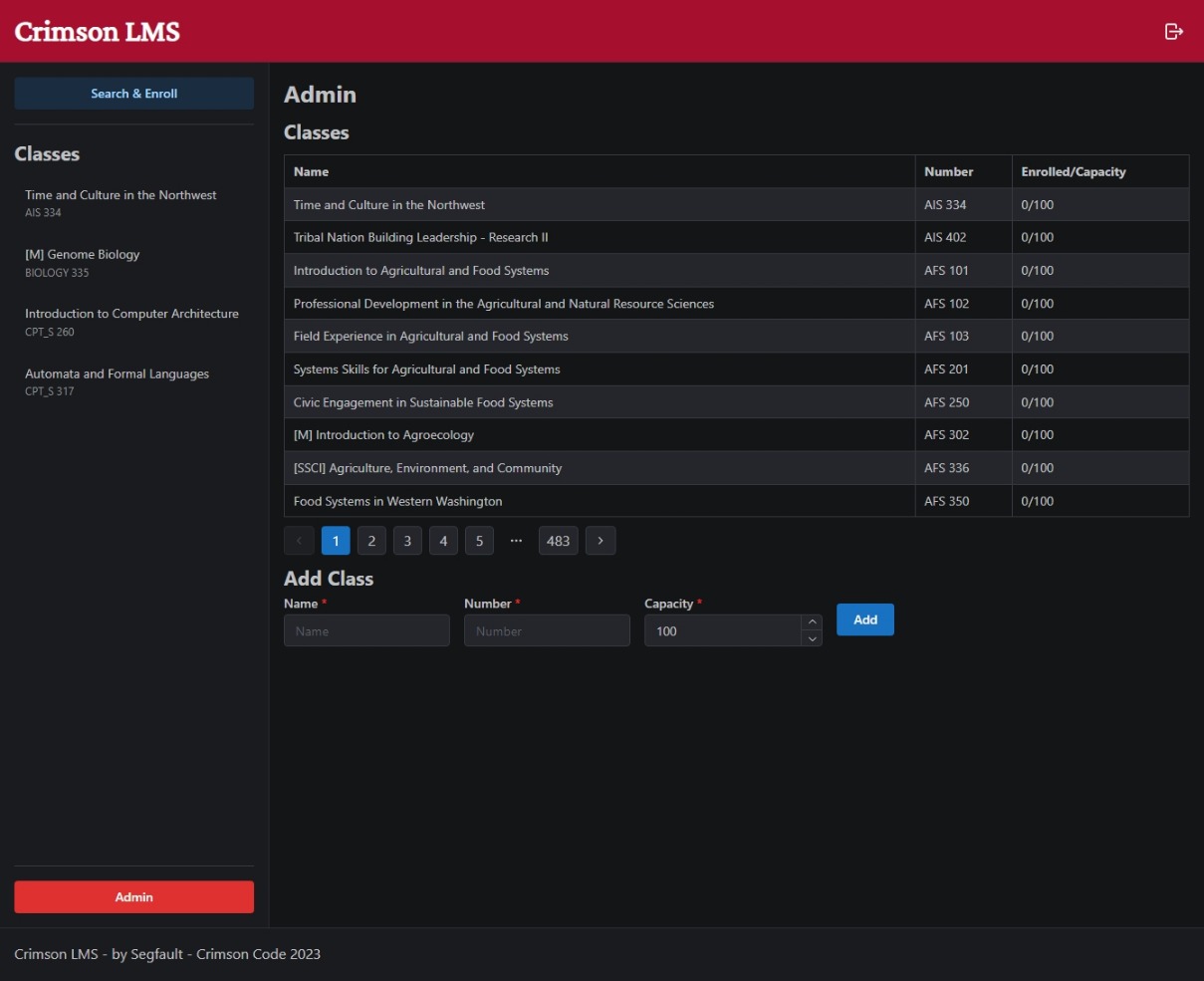Screen dimensions: 1204x981
Task: Focus the class Name input field
Action: [x=366, y=630]
